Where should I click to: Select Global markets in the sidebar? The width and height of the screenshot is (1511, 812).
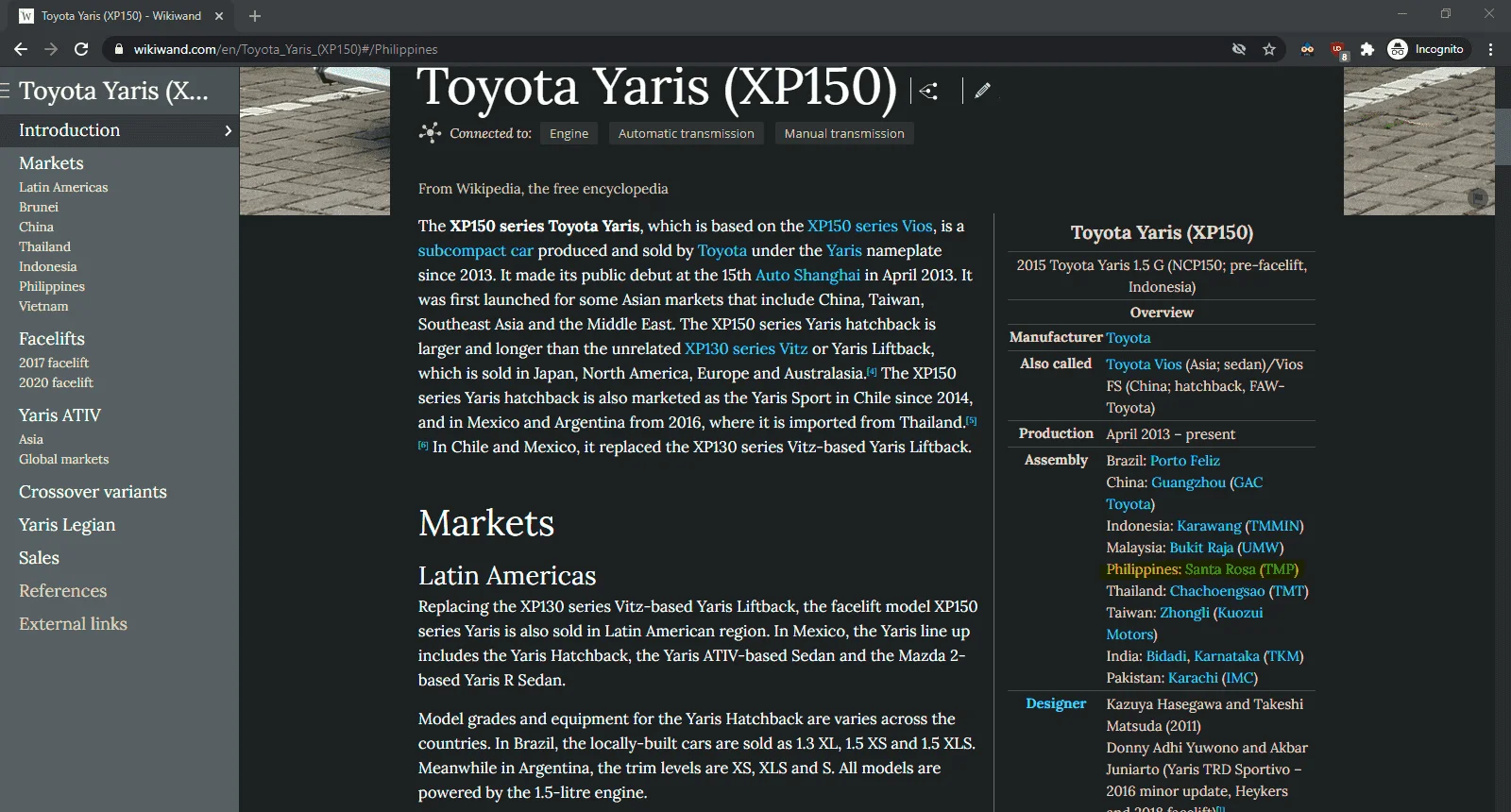64,460
